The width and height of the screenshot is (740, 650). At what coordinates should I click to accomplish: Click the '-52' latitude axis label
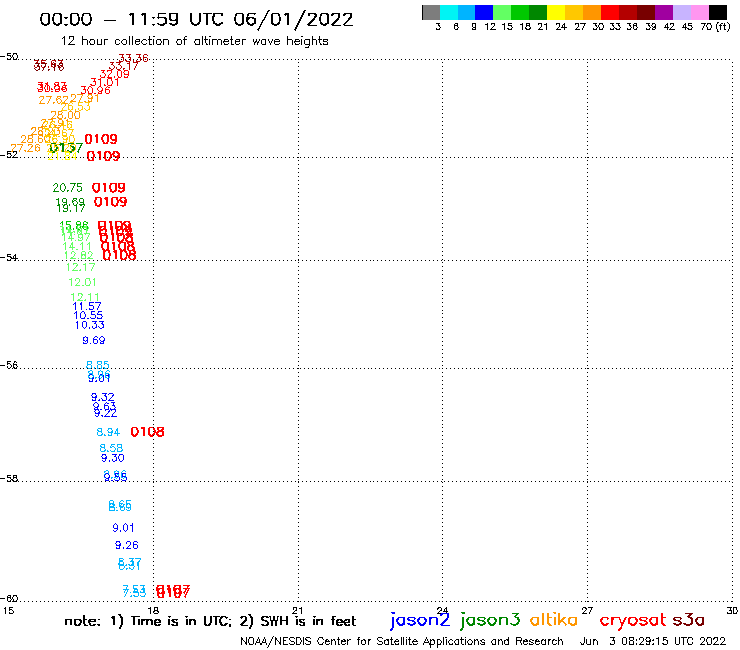pyautogui.click(x=9, y=154)
